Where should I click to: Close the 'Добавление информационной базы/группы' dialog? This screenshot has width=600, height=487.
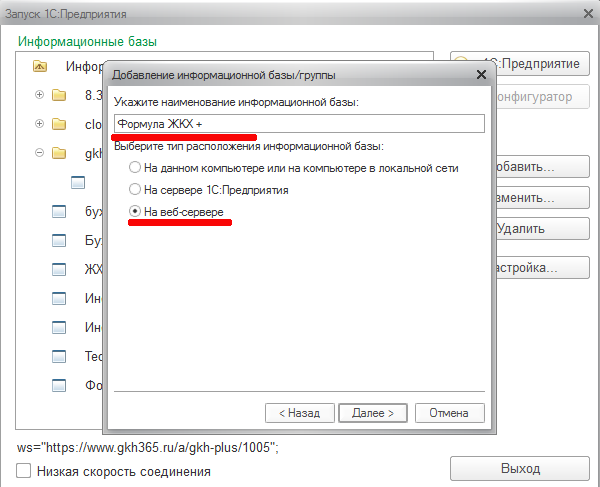(481, 75)
